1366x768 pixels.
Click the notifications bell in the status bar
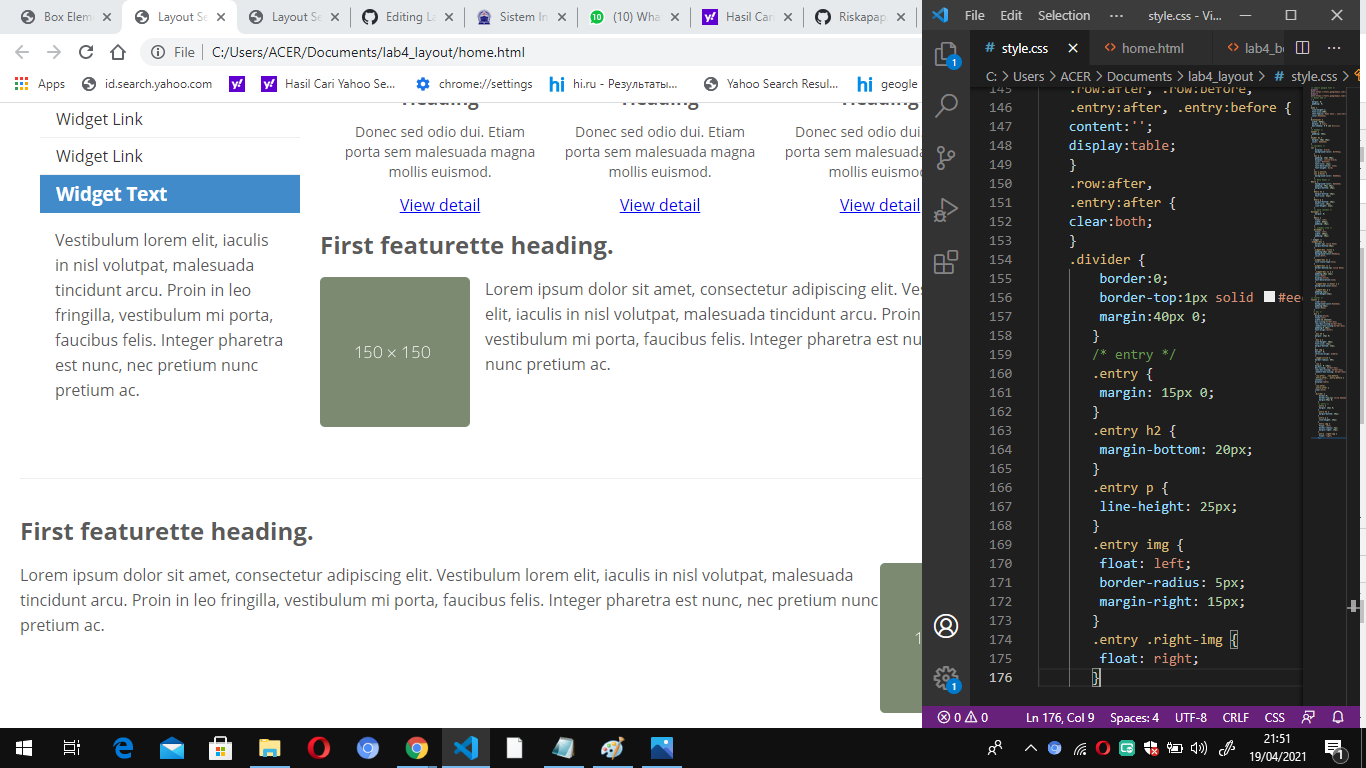[1338, 717]
